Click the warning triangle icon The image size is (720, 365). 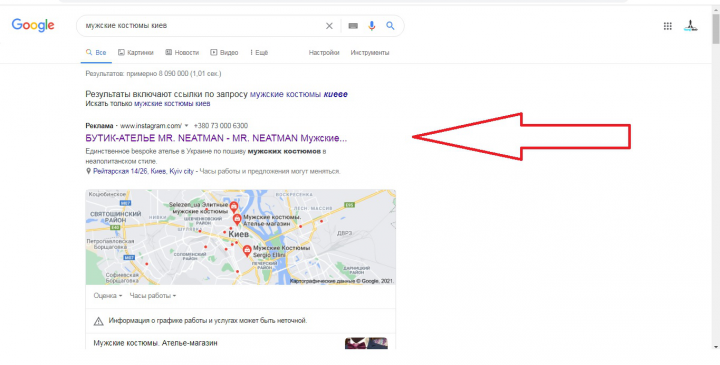[98, 321]
